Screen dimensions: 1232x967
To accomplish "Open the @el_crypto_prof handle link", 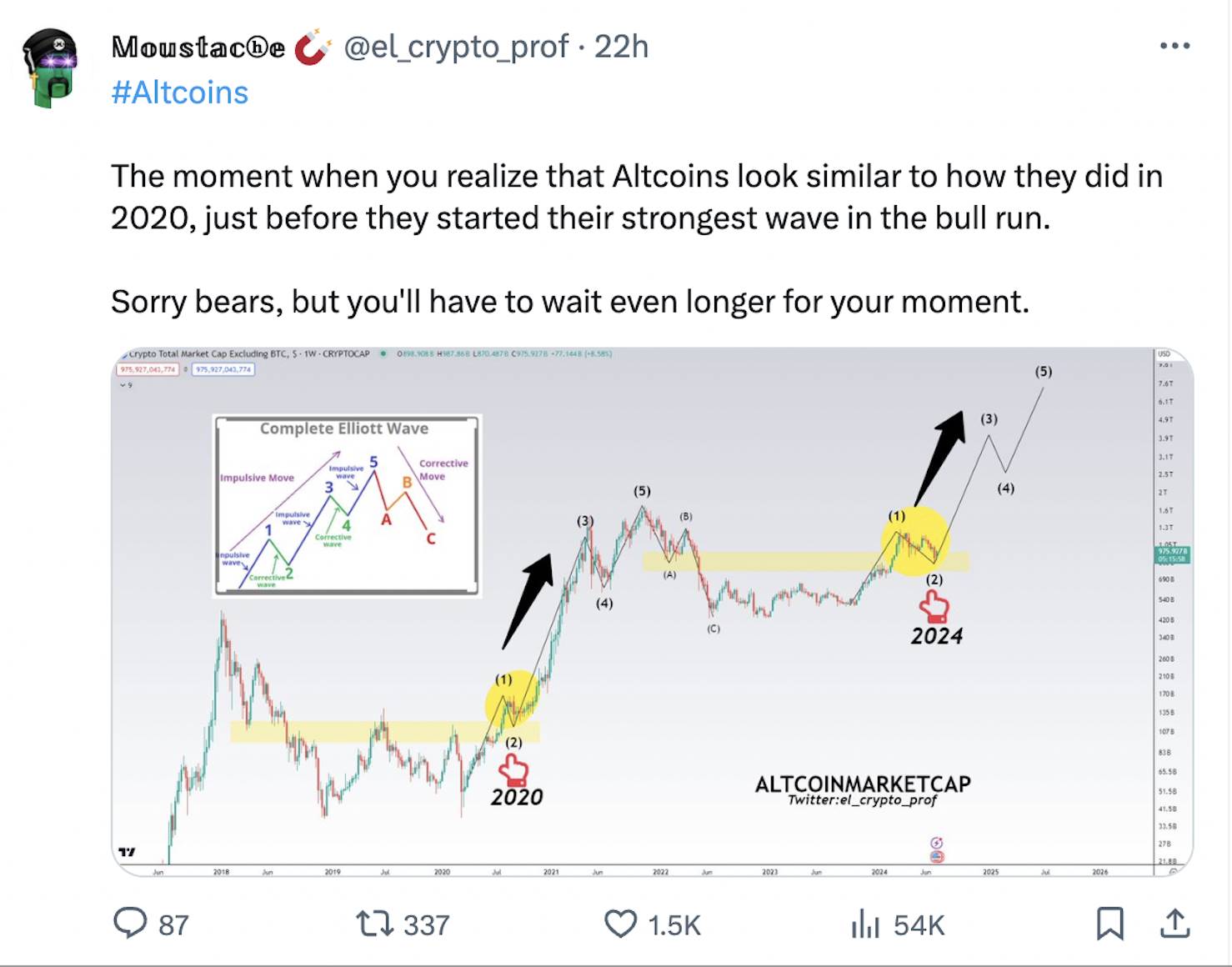I will click(x=456, y=47).
